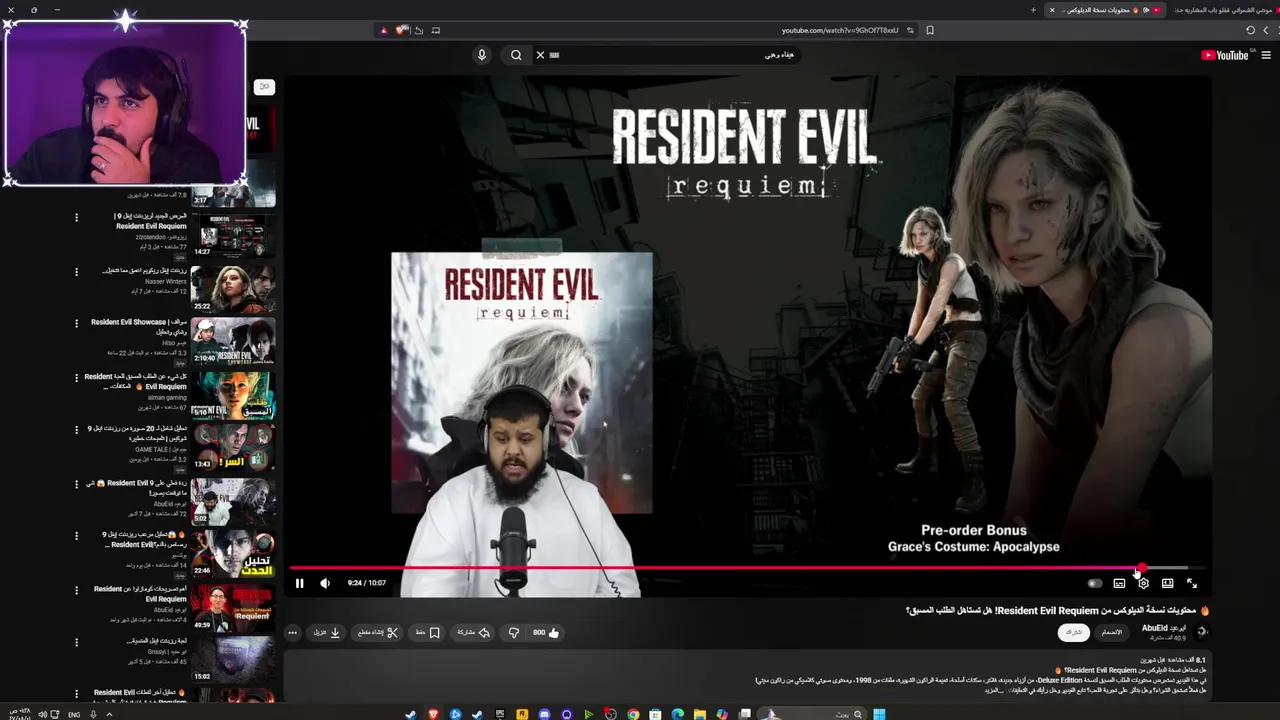
Task: Open options menu for Grissyi video
Action: [x=76, y=641]
